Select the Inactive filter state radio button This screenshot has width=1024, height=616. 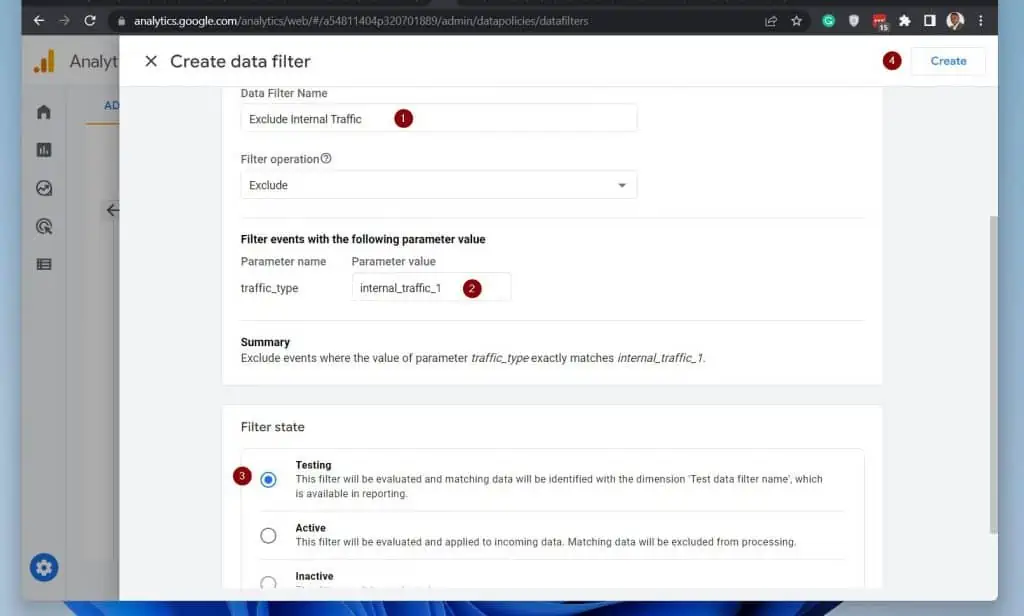[x=268, y=583]
